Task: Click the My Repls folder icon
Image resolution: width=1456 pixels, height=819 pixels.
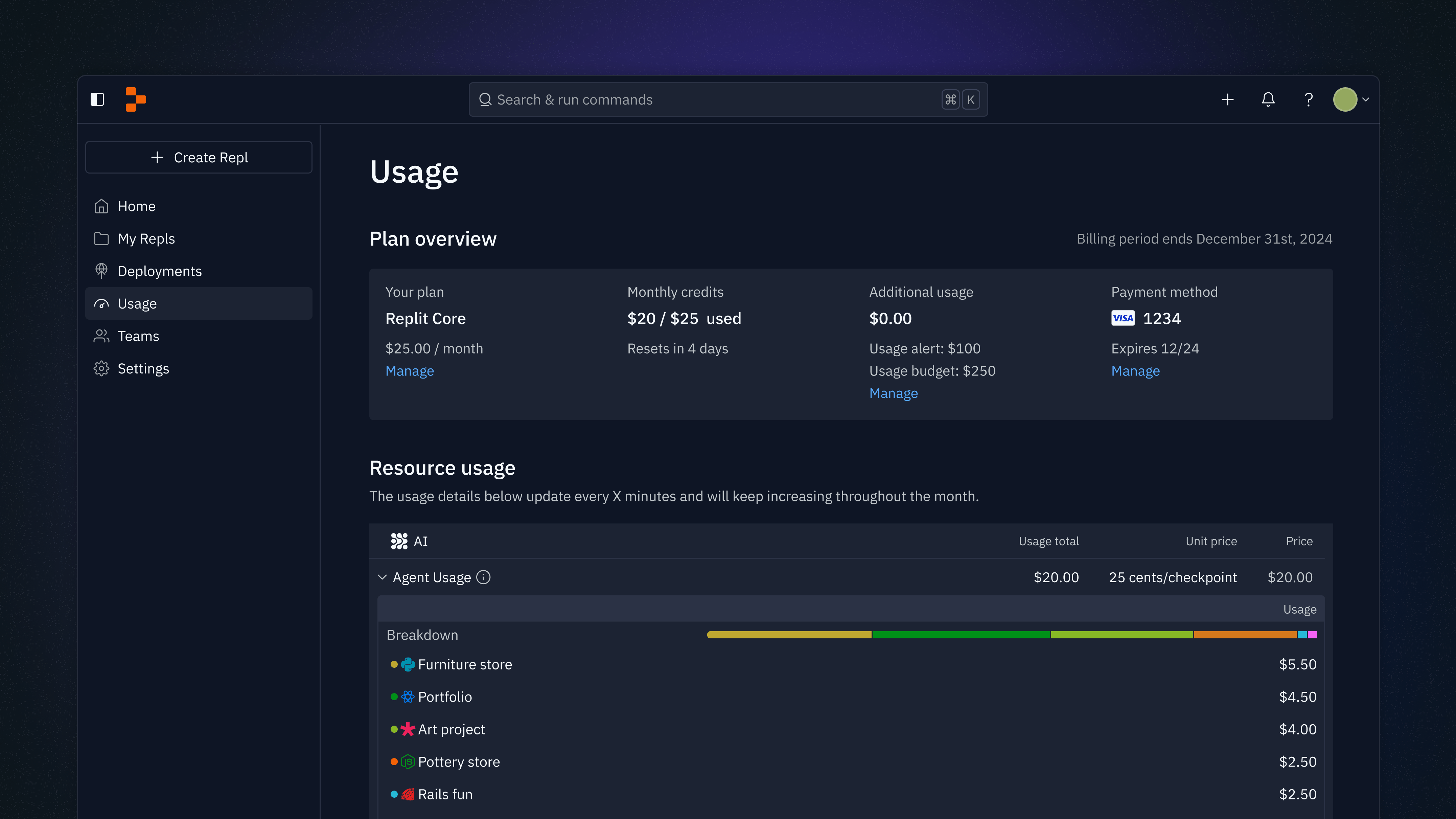Action: point(101,238)
